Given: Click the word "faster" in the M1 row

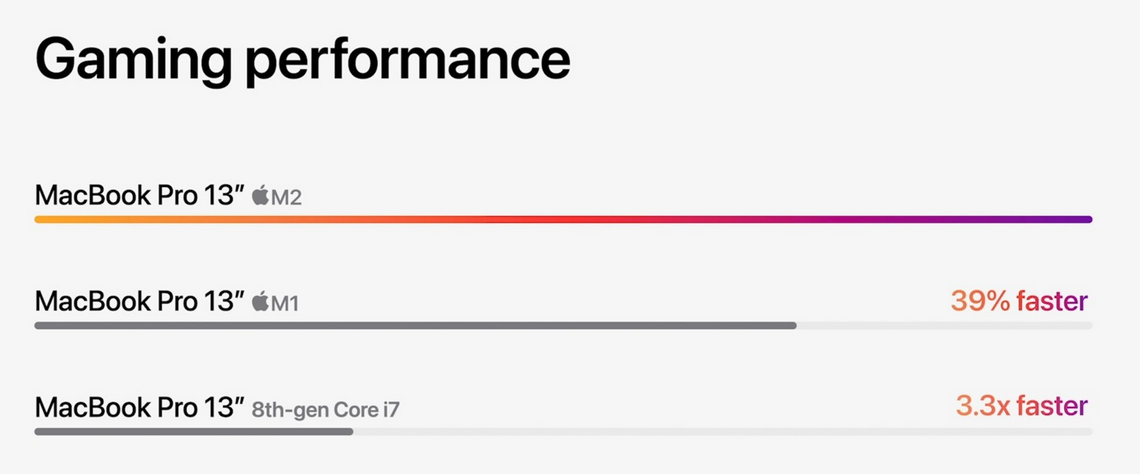Looking at the screenshot, I should [1051, 301].
